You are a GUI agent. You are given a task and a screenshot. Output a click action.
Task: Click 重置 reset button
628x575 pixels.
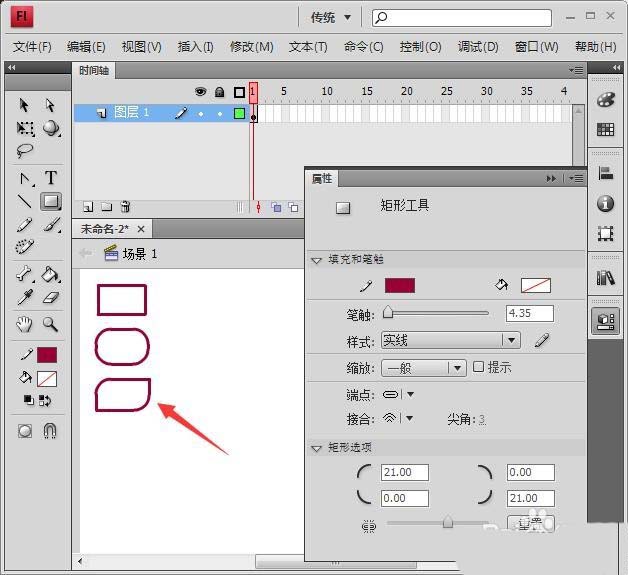[x=531, y=523]
